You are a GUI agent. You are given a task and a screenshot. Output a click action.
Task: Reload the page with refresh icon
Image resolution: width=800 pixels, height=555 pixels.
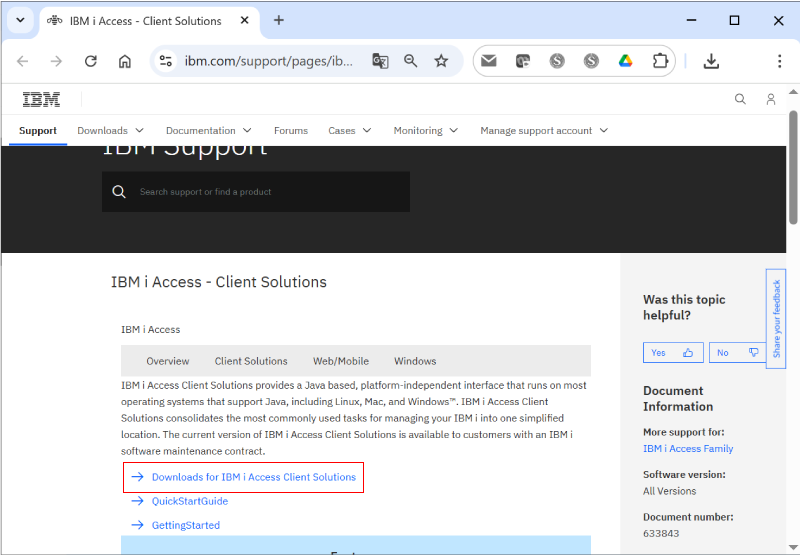(x=91, y=61)
